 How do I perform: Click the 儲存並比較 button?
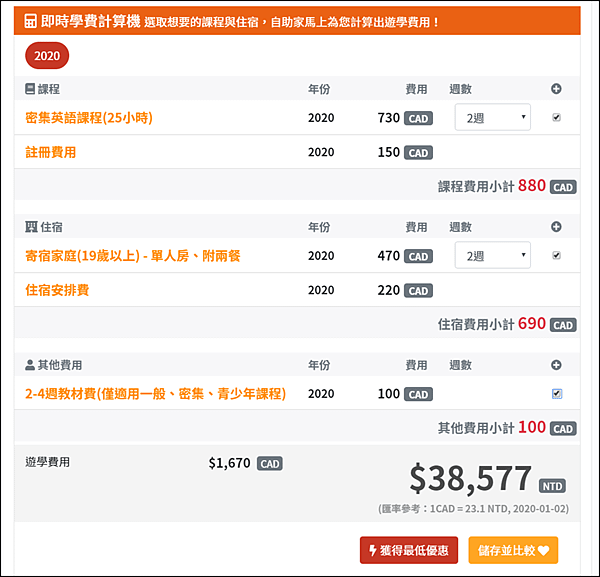(513, 550)
